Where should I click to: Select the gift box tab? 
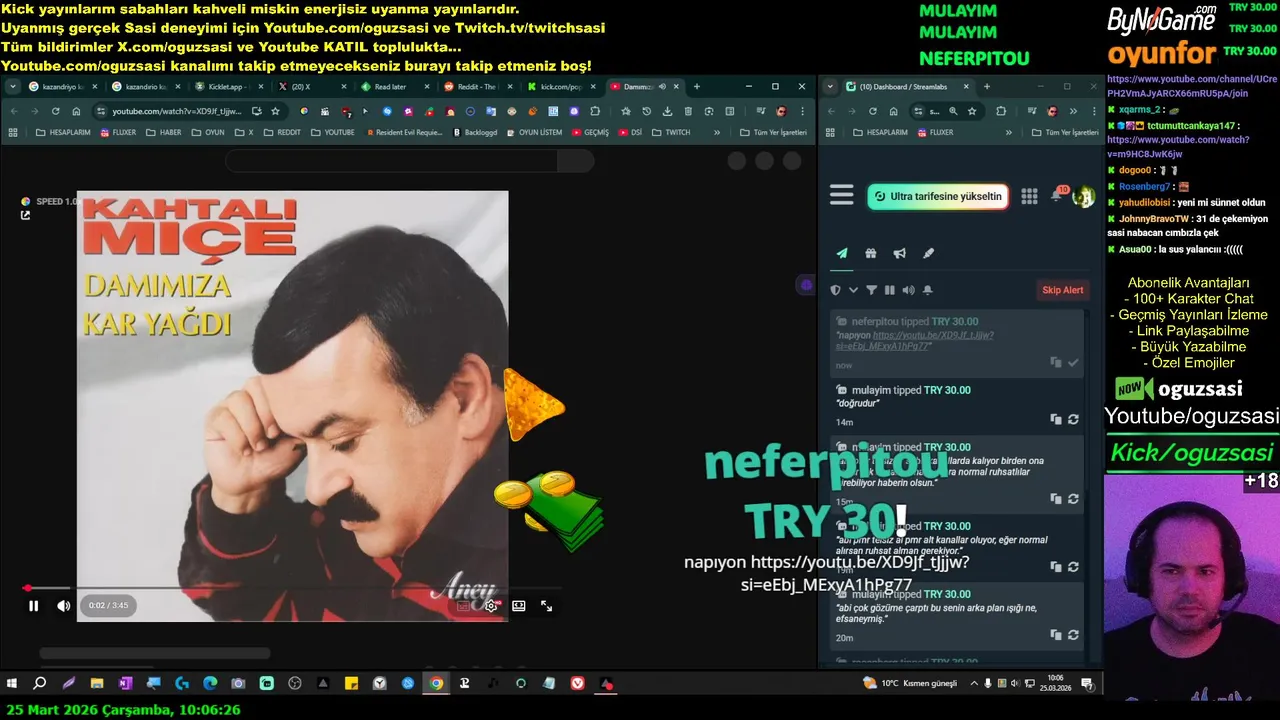point(871,253)
